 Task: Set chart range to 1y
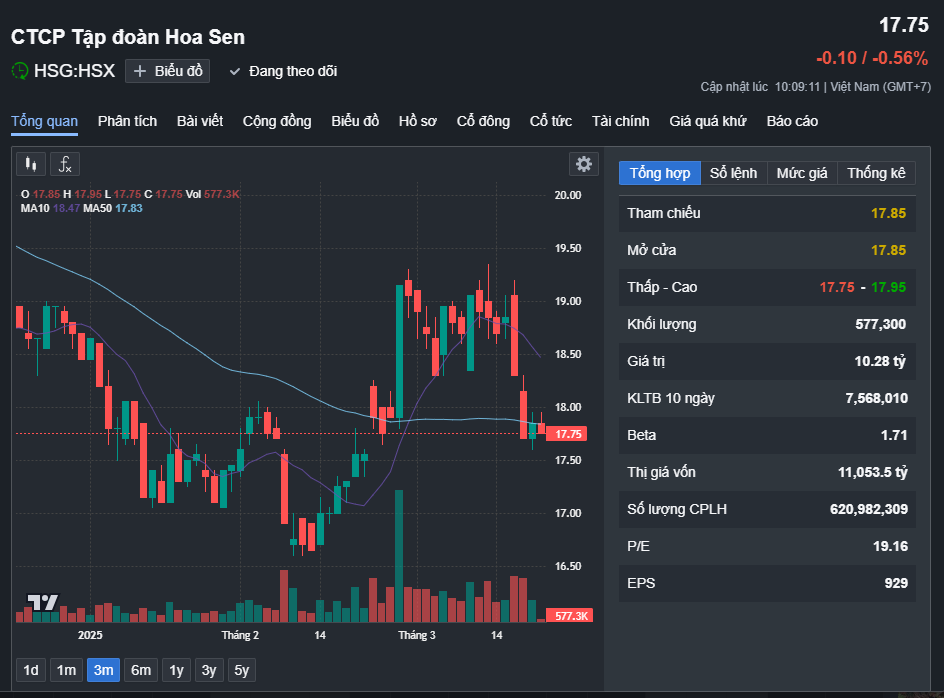point(176,670)
